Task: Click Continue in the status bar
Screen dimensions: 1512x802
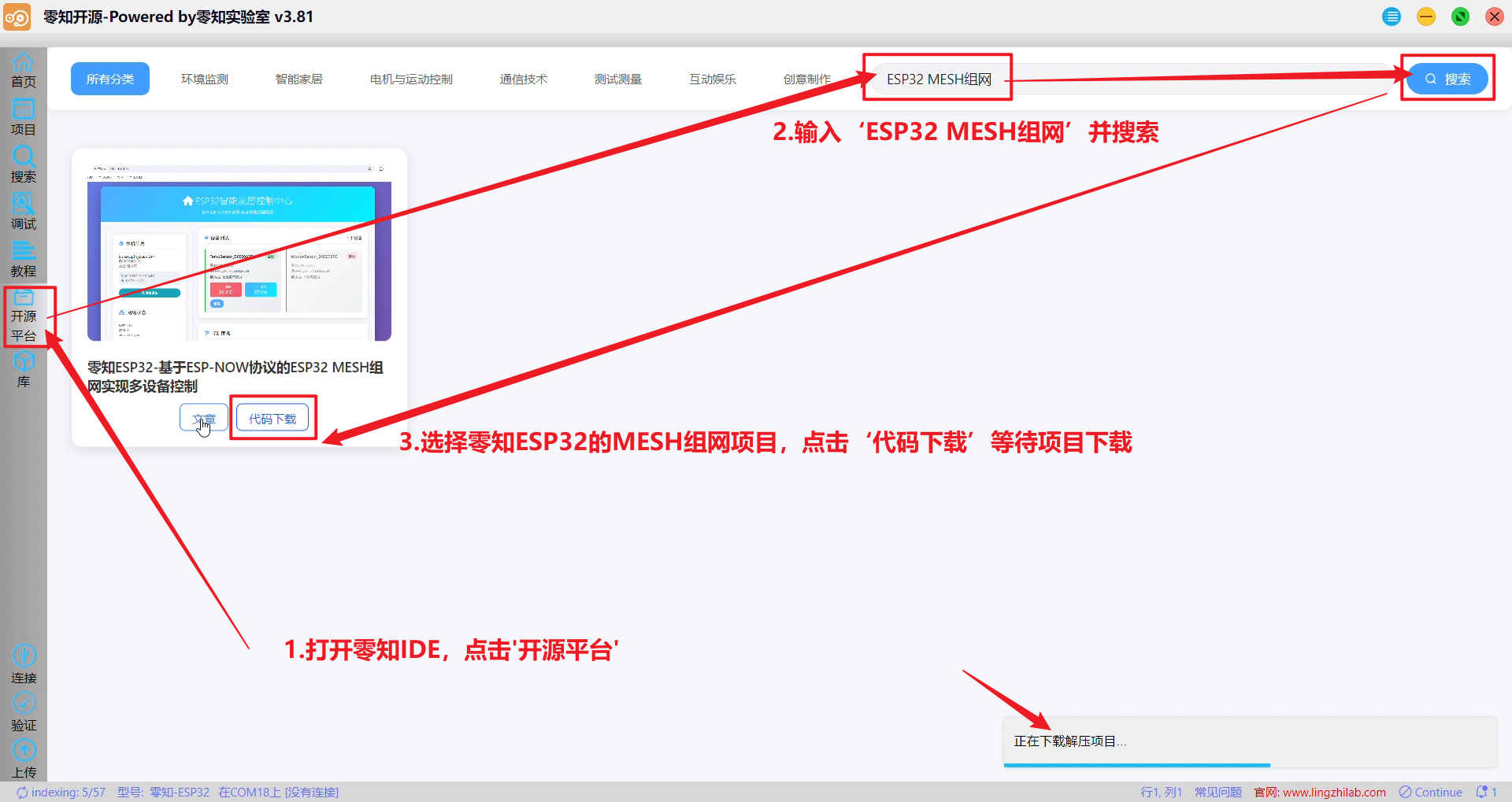Action: (x=1431, y=793)
